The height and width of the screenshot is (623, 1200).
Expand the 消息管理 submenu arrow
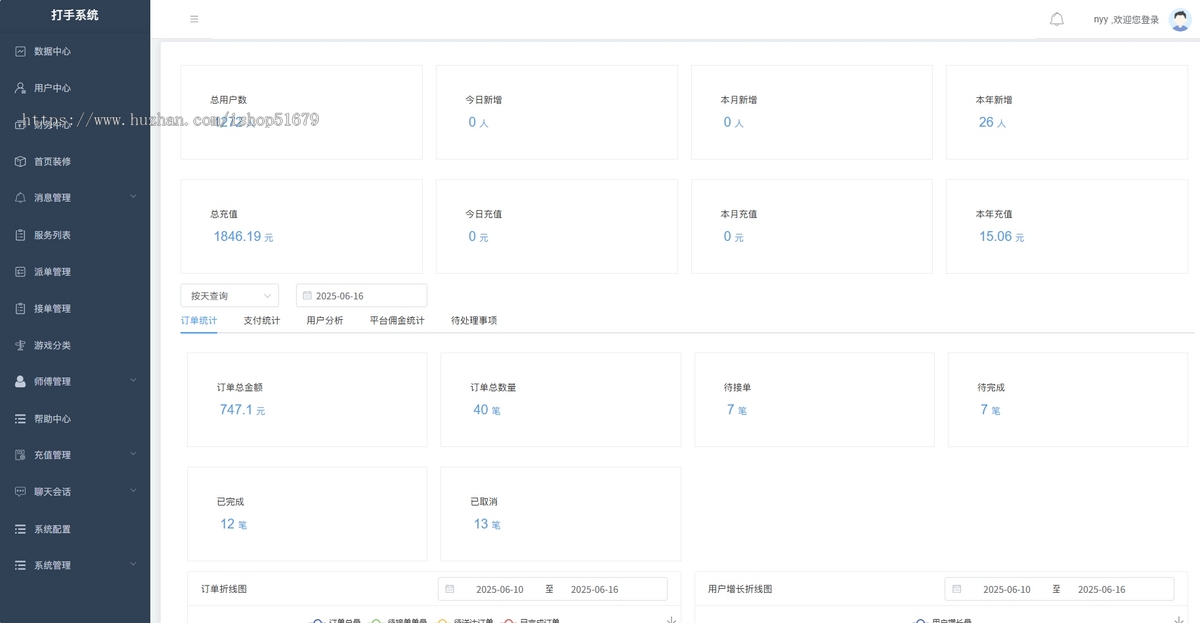(x=134, y=197)
